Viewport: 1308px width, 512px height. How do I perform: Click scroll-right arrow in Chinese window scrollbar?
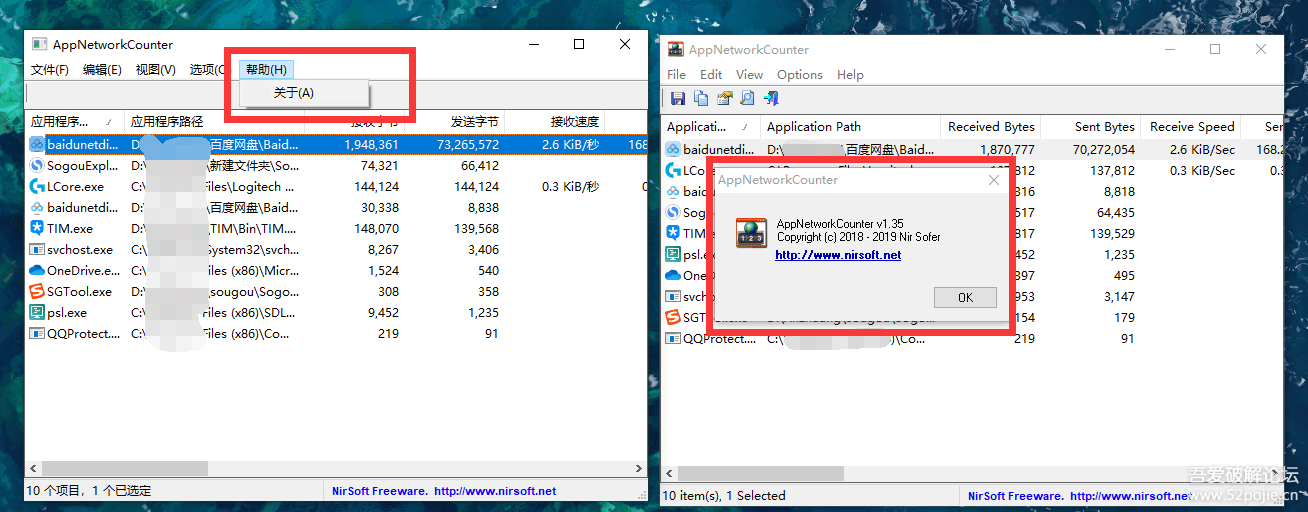639,468
